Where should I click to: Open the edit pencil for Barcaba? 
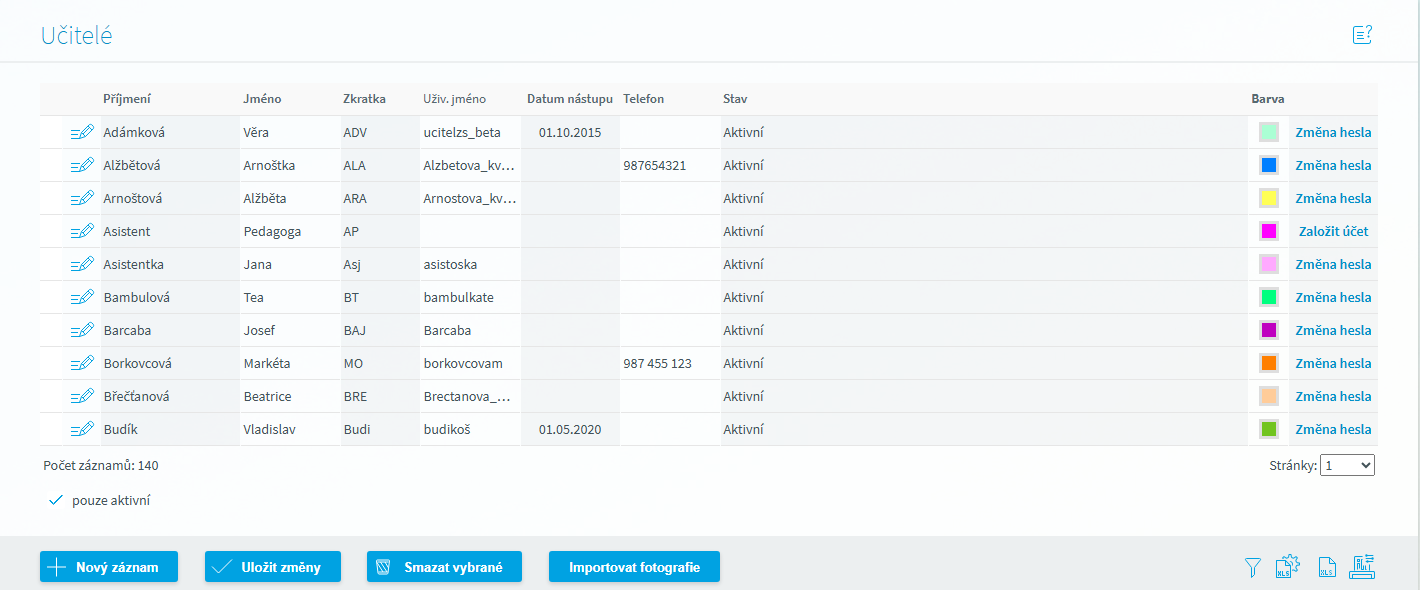click(82, 330)
